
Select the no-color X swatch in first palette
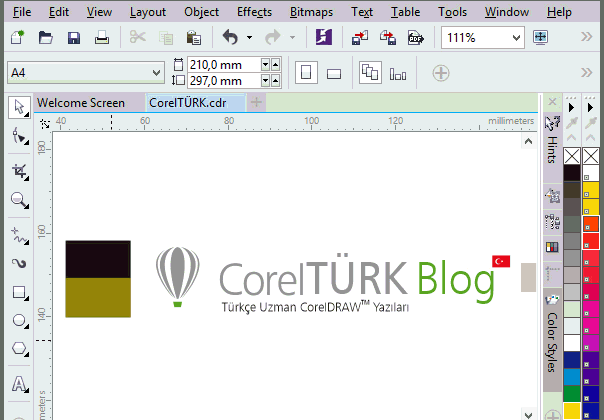pos(572,156)
